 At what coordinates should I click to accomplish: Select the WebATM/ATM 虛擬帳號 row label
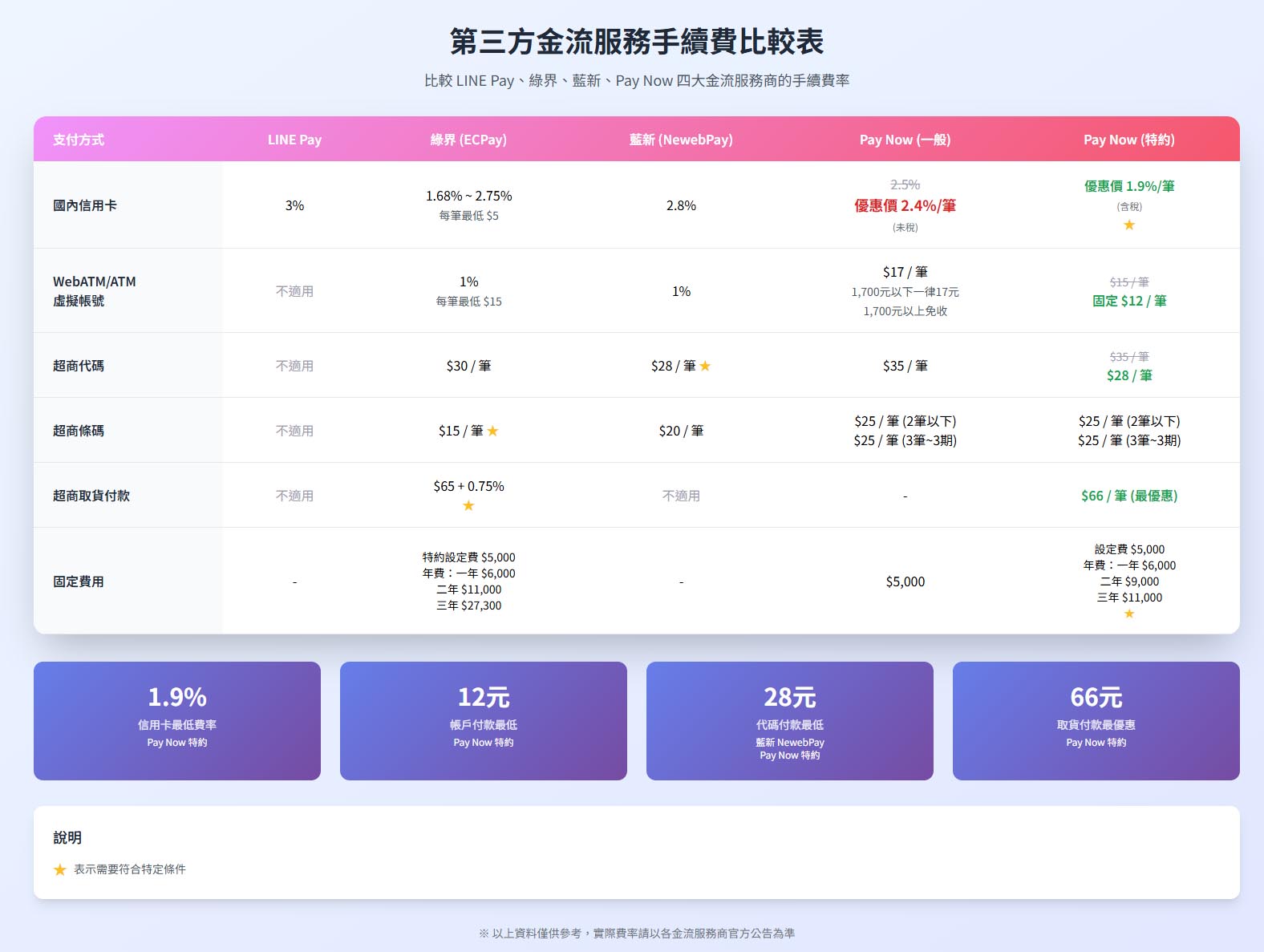(x=95, y=291)
